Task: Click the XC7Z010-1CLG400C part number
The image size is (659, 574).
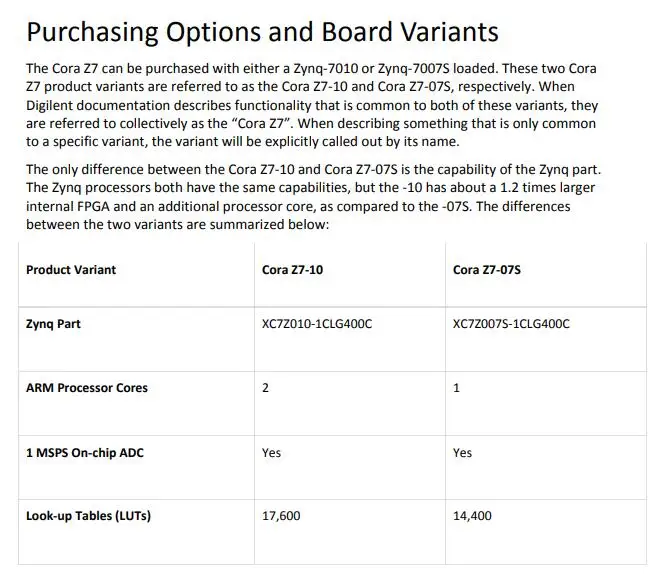Action: [317, 324]
